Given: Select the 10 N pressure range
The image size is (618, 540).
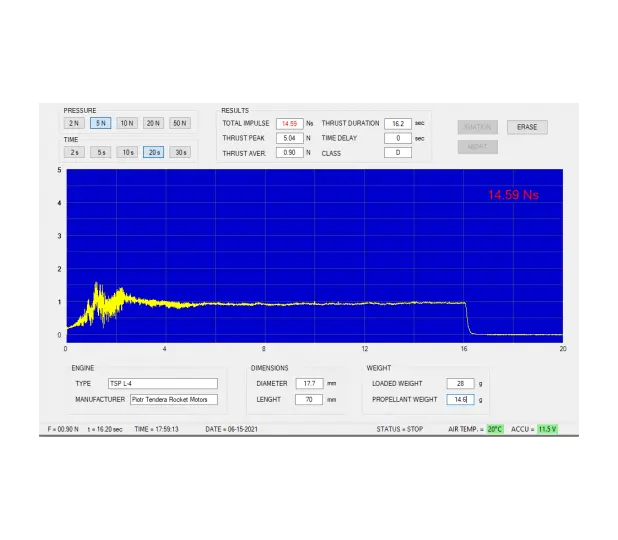Looking at the screenshot, I should tap(127, 123).
